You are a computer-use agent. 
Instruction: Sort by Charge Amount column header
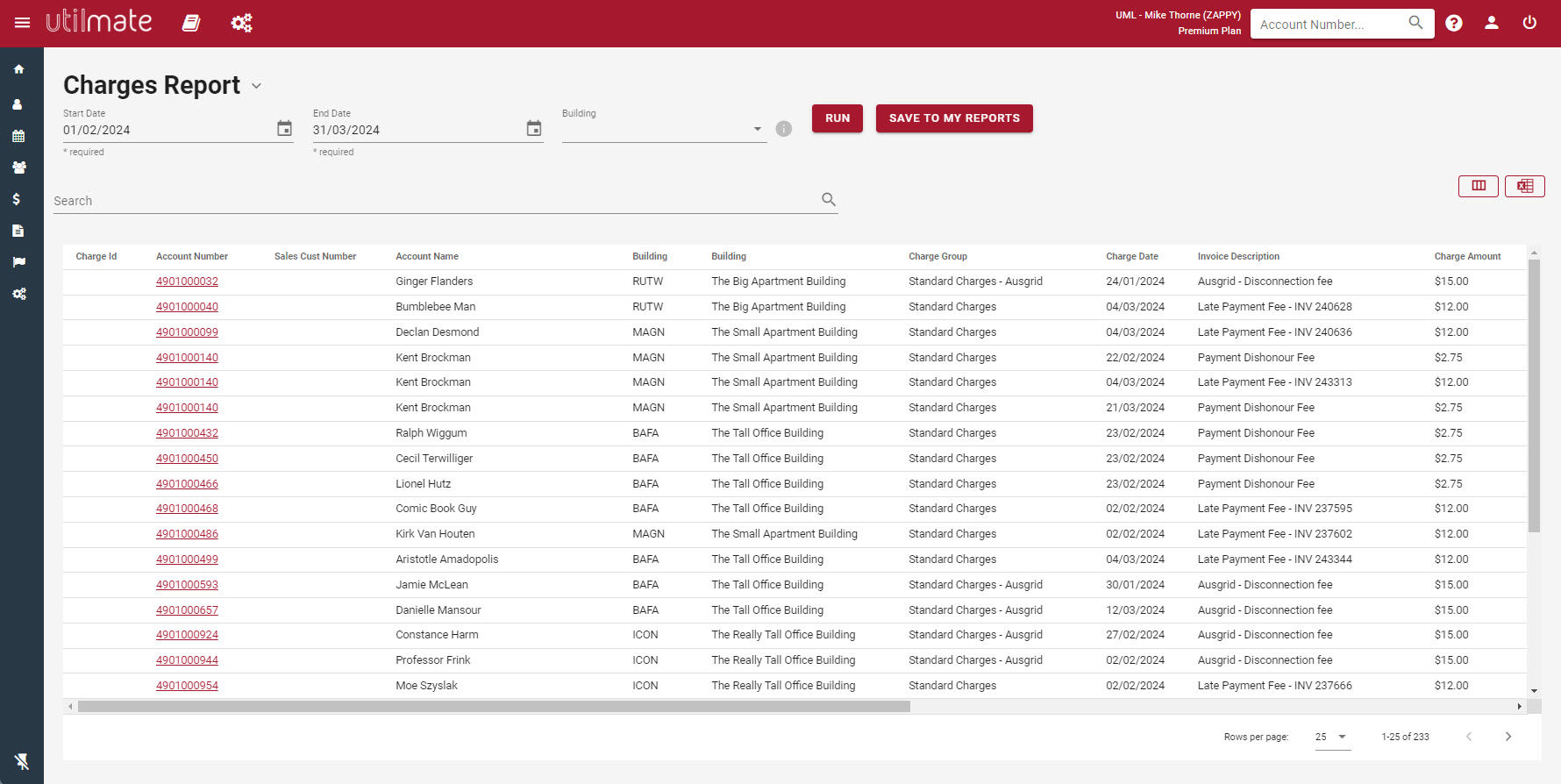pyautogui.click(x=1467, y=257)
